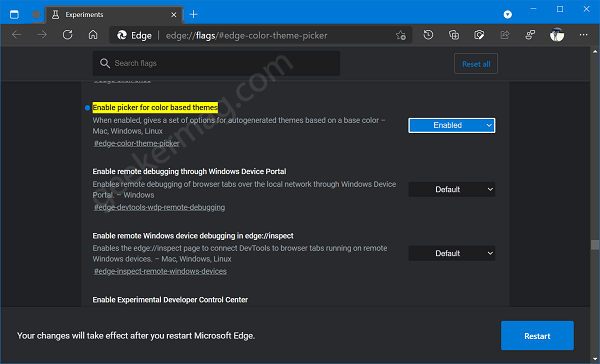Viewport: 600px width, 364px height.
Task: Go forward to next page
Action: (x=42, y=35)
